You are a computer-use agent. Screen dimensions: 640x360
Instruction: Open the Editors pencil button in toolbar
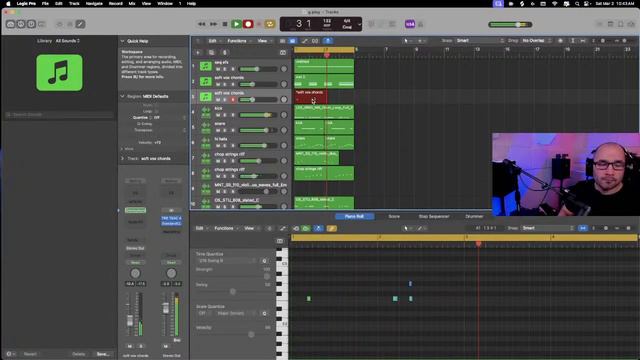[80, 24]
